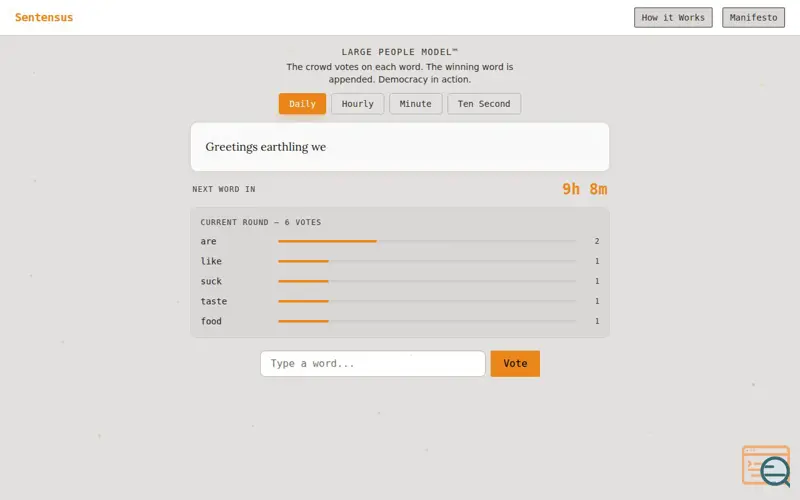800x500 pixels.
Task: Select the word 'like' in vote list
Action: (x=211, y=261)
